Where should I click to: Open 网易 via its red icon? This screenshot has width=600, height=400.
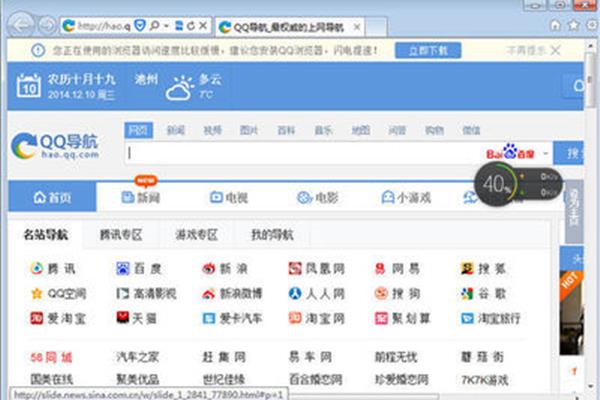[380, 269]
